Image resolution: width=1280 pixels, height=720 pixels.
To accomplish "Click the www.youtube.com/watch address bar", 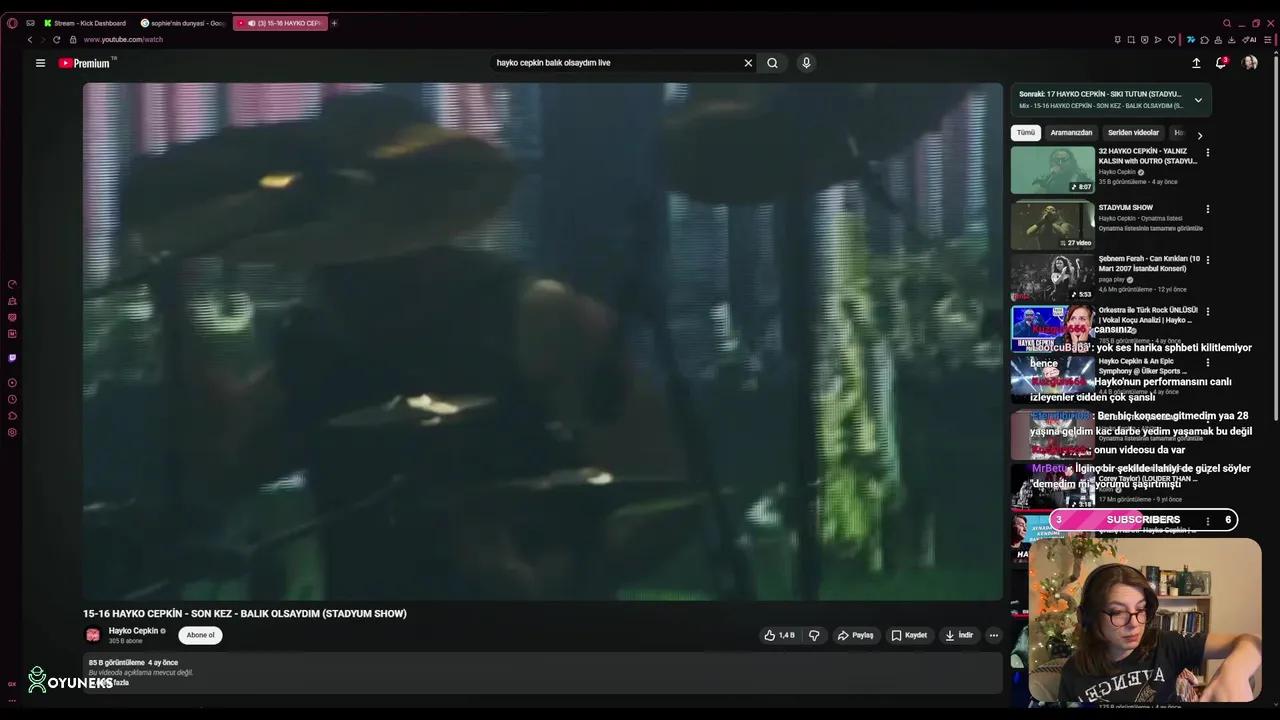I will point(123,40).
